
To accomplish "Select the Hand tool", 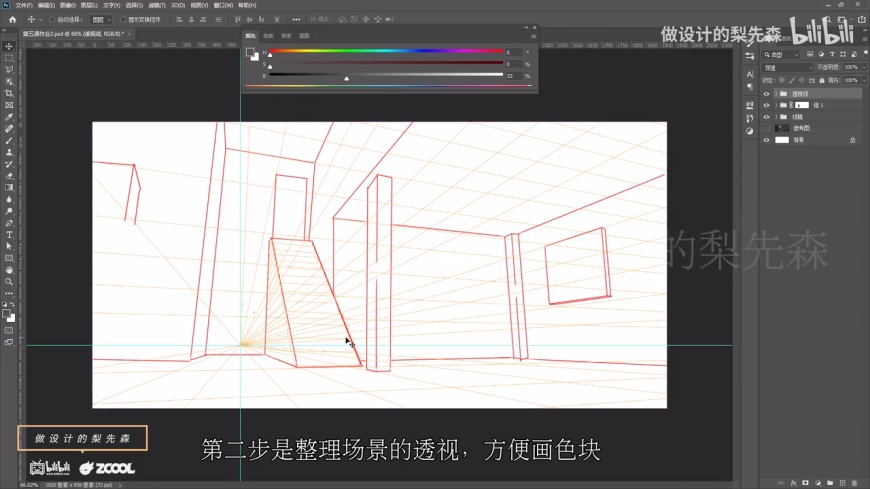I will coord(9,270).
